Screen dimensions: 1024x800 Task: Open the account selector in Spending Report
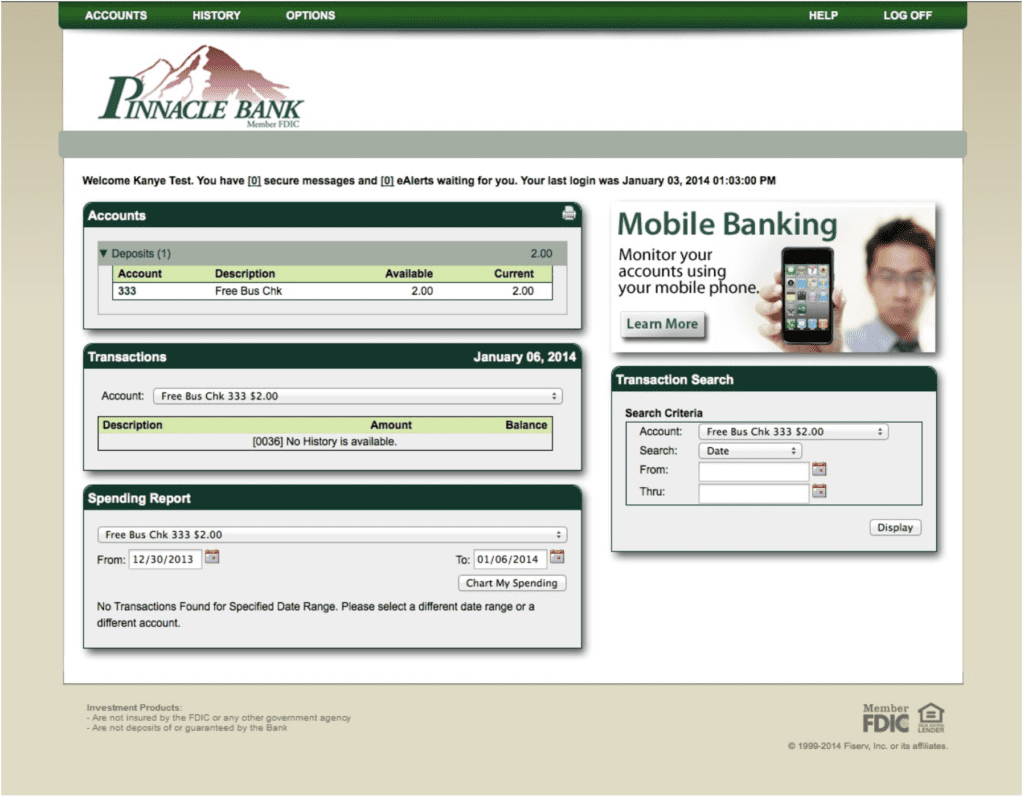pyautogui.click(x=331, y=534)
